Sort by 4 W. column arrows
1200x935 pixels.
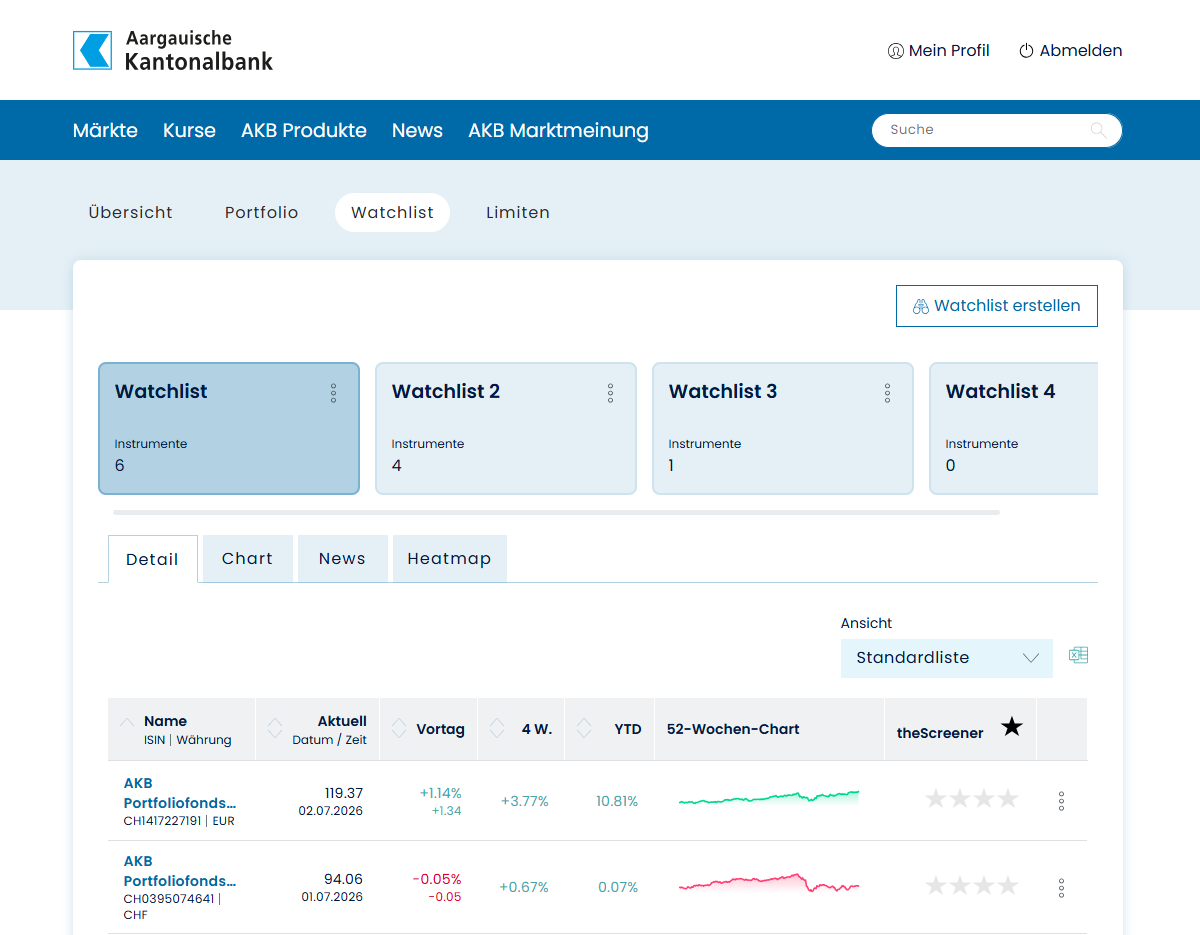point(497,729)
